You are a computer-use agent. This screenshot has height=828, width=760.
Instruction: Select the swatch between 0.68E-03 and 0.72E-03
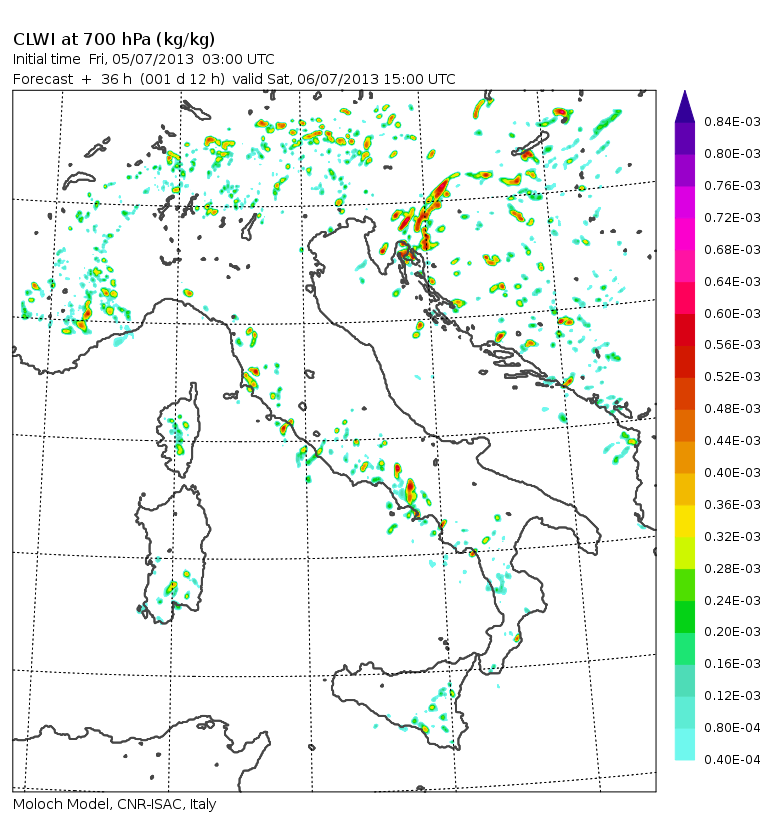(685, 234)
